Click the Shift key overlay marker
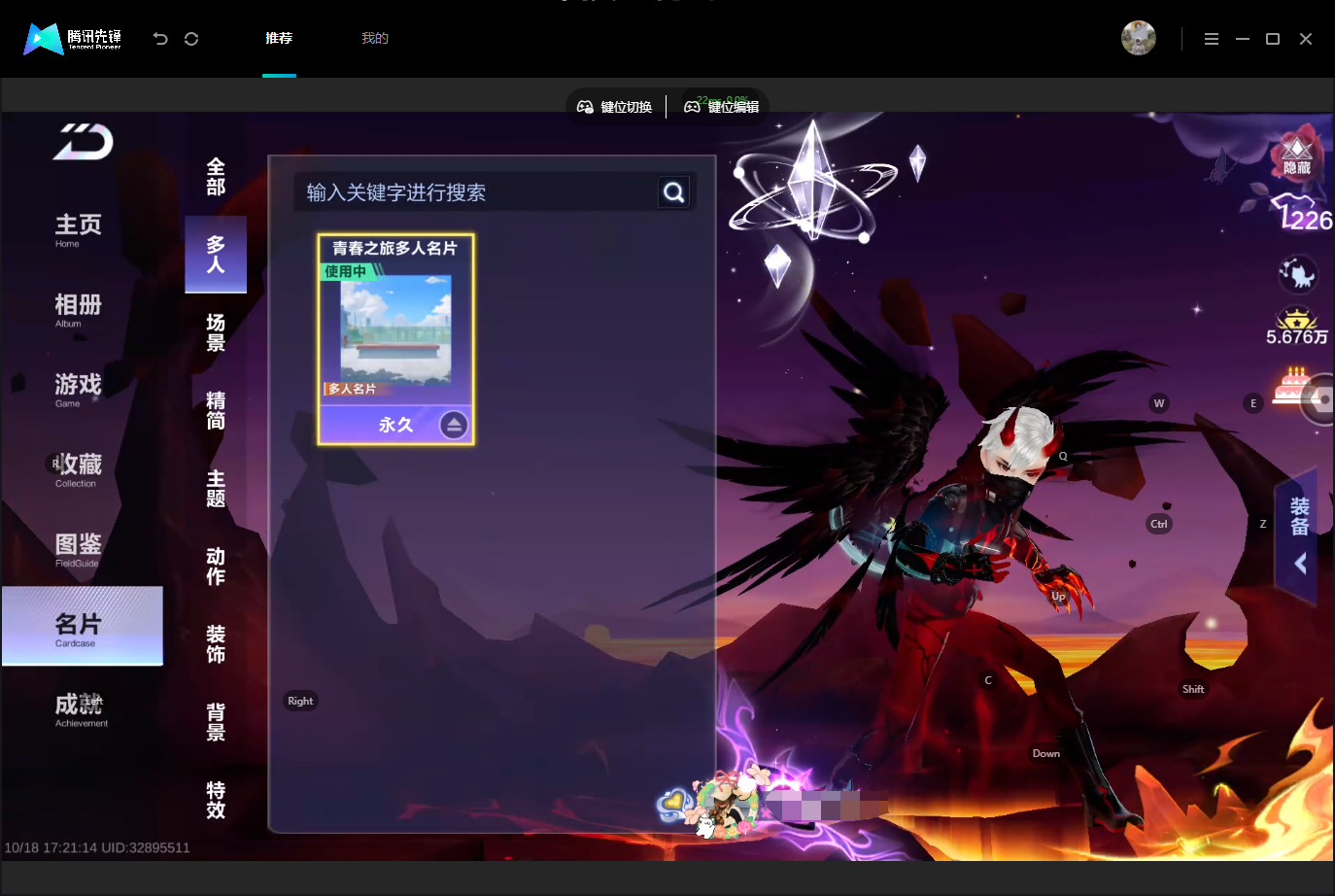The image size is (1335, 896). (1193, 689)
